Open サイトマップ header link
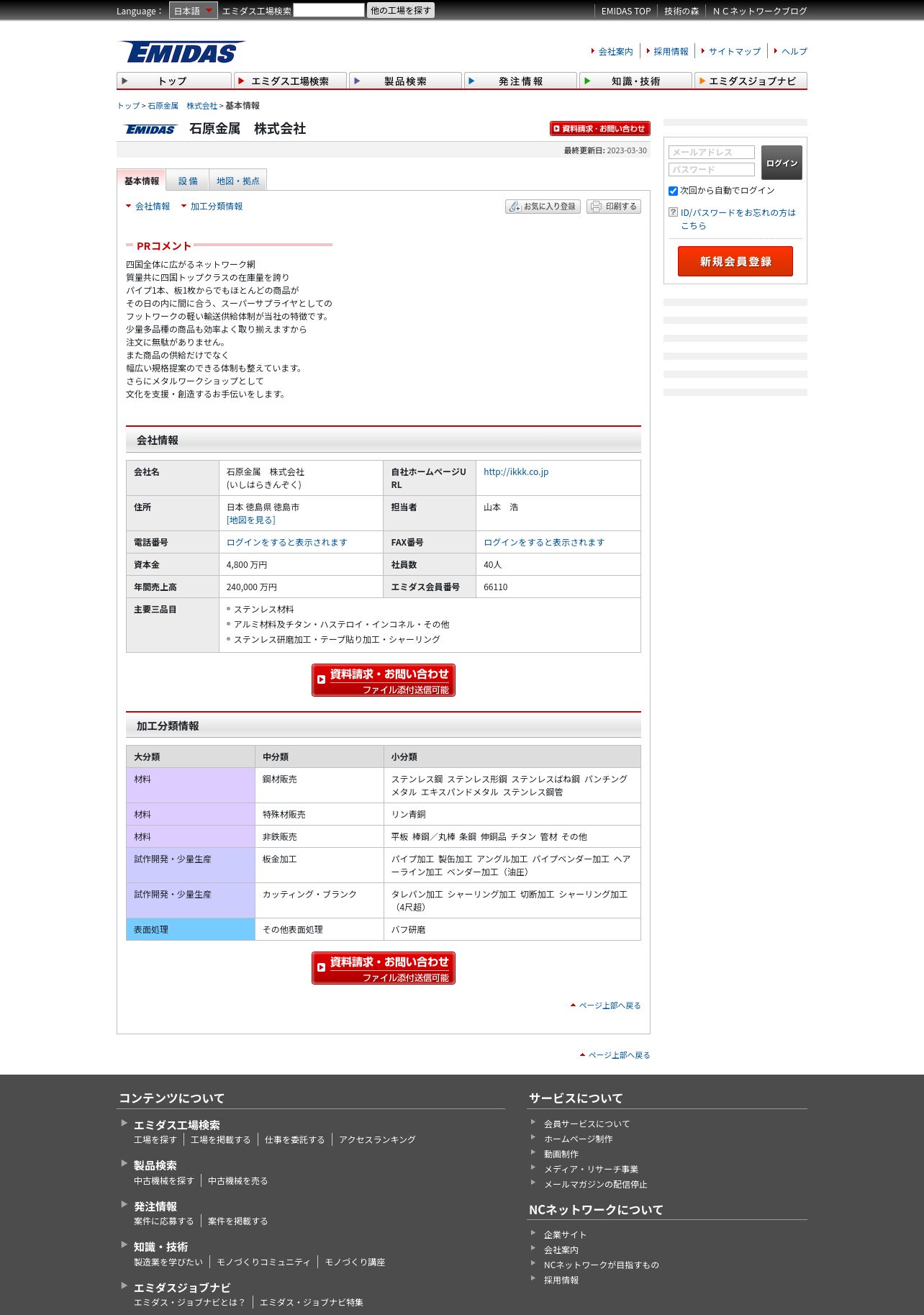This screenshot has width=924, height=1315. [x=735, y=51]
